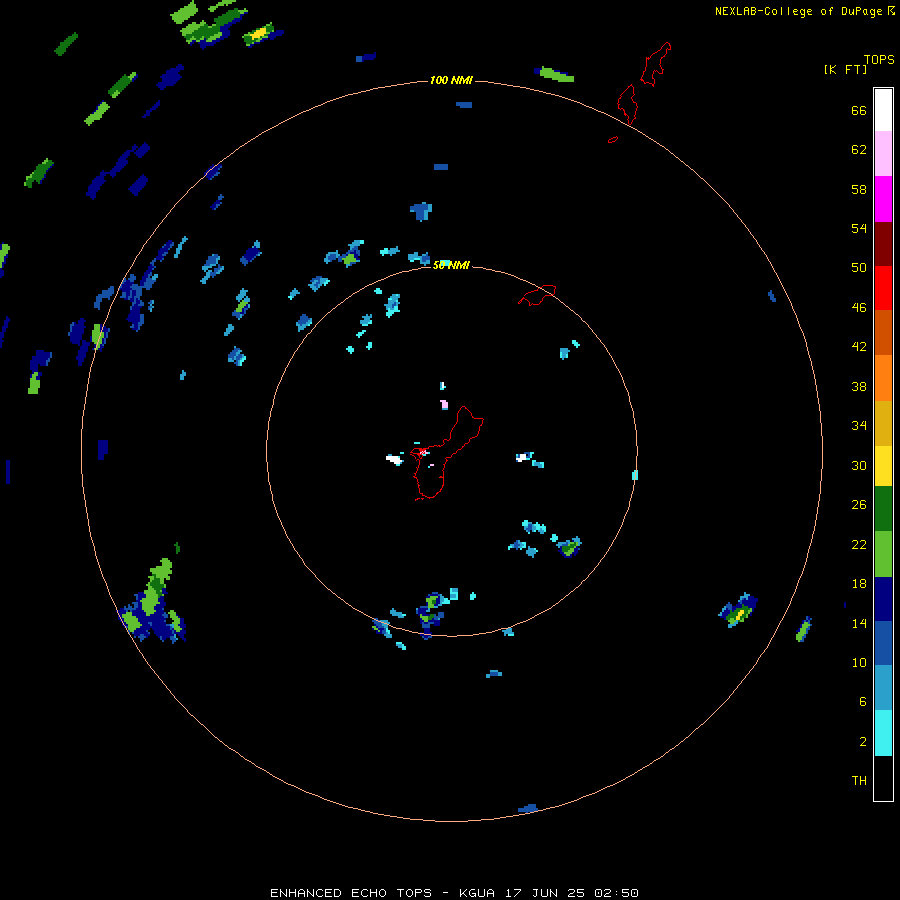The image size is (900, 900).
Task: Click the gold legend swatch
Action: 883,423
